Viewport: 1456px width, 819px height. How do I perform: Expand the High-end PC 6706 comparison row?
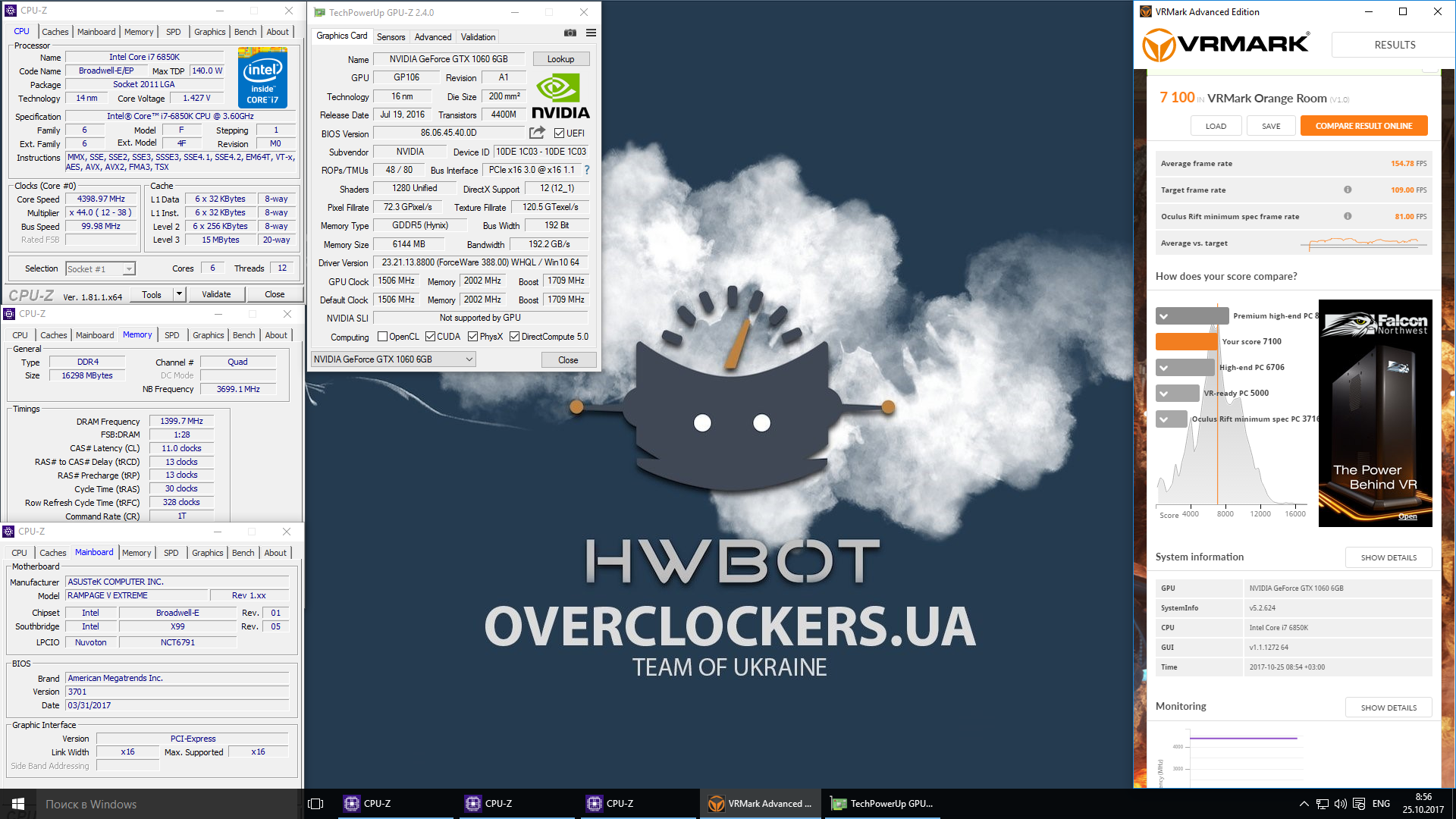[1185, 368]
